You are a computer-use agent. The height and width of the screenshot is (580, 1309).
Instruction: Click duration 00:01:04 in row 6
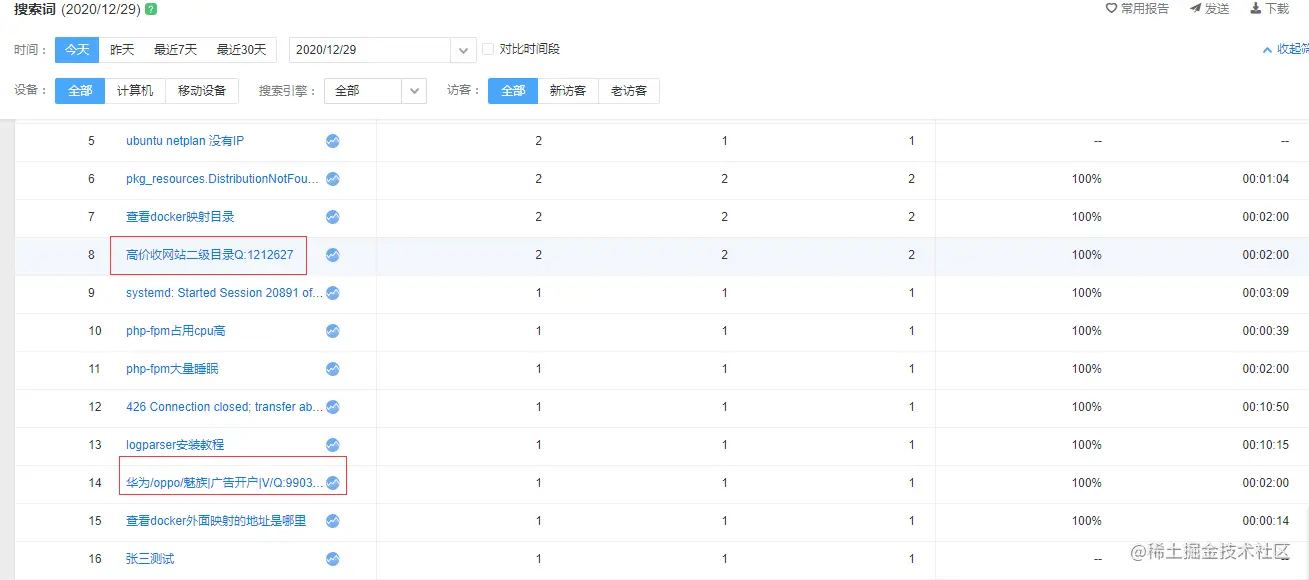pos(1266,179)
